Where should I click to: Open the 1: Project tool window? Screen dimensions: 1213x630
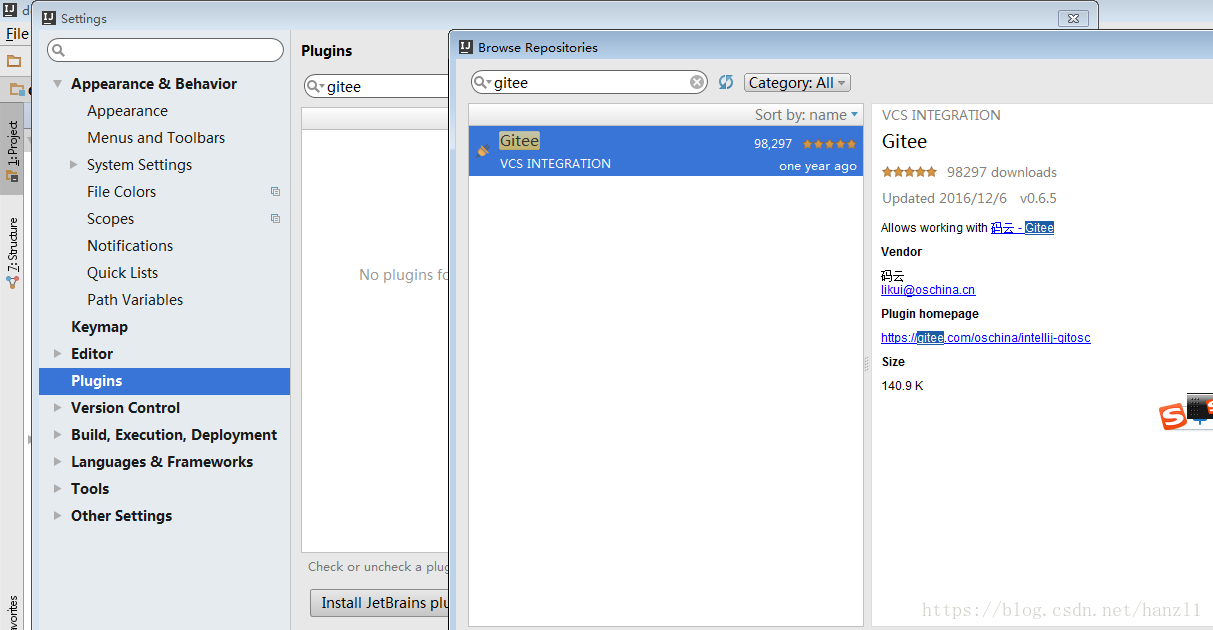[x=13, y=148]
